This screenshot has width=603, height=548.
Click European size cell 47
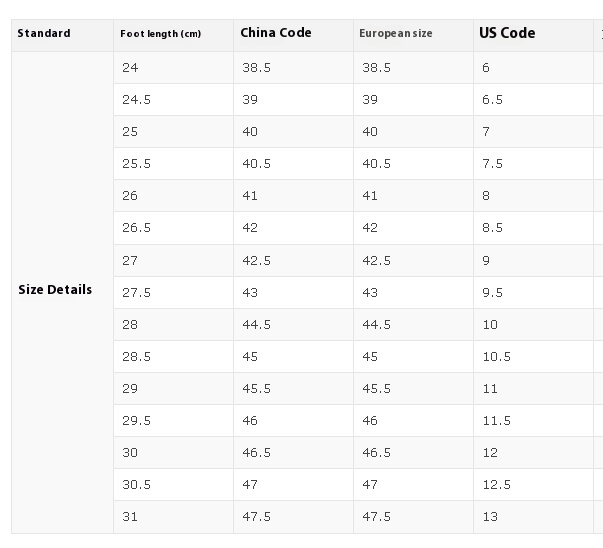click(x=370, y=485)
